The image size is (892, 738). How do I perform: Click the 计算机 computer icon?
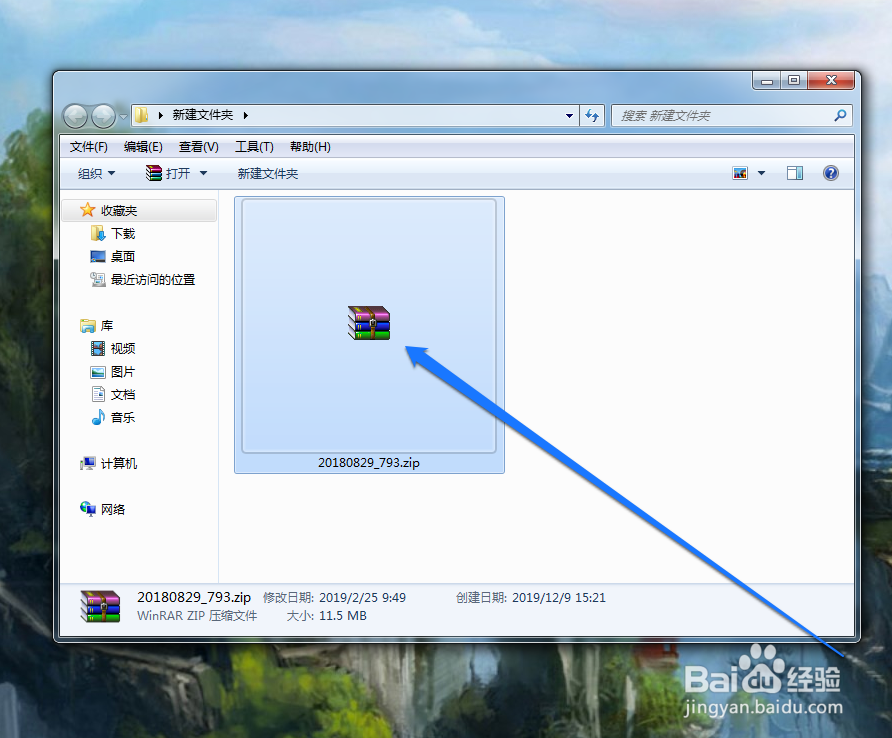pos(88,463)
